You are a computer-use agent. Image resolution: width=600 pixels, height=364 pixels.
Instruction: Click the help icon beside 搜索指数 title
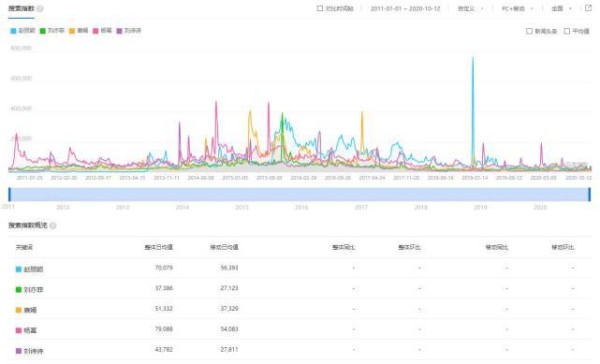[x=40, y=8]
